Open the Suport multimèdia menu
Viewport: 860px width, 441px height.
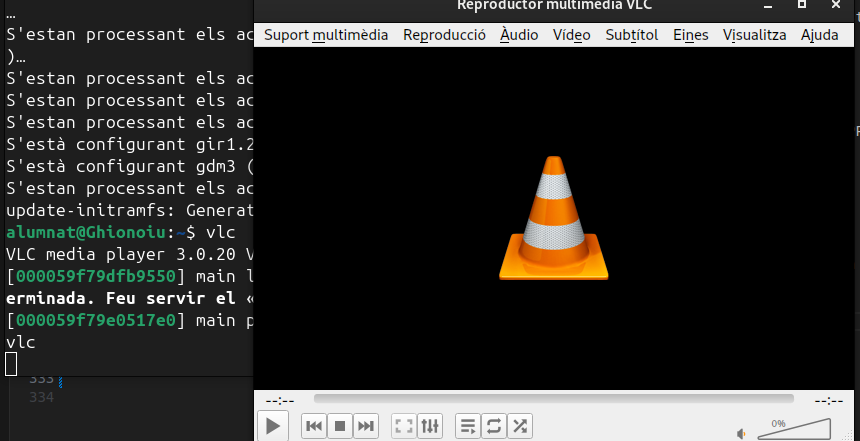tap(326, 35)
